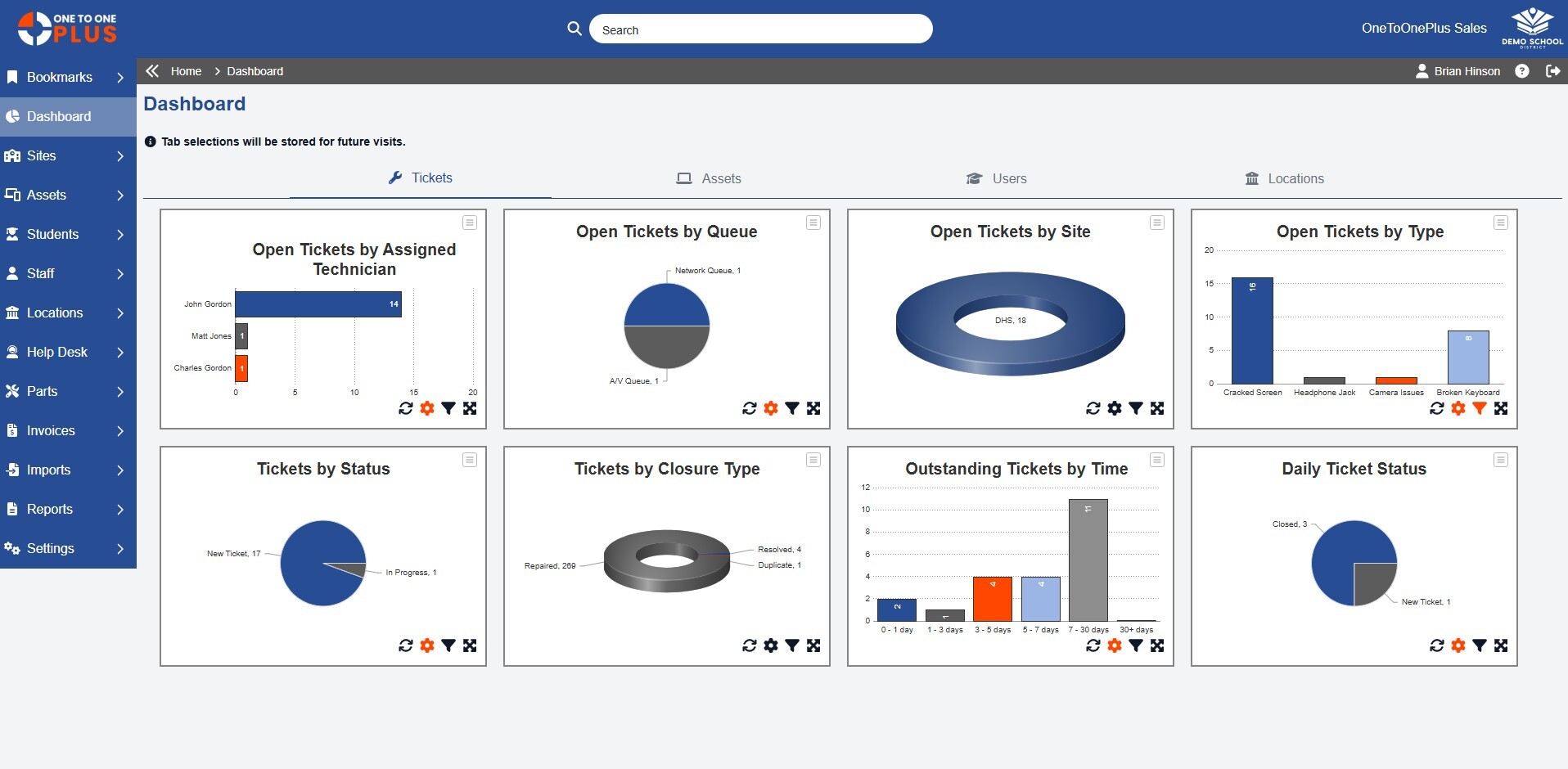
Task: Click the Home breadcrumb link
Action: pyautogui.click(x=186, y=71)
